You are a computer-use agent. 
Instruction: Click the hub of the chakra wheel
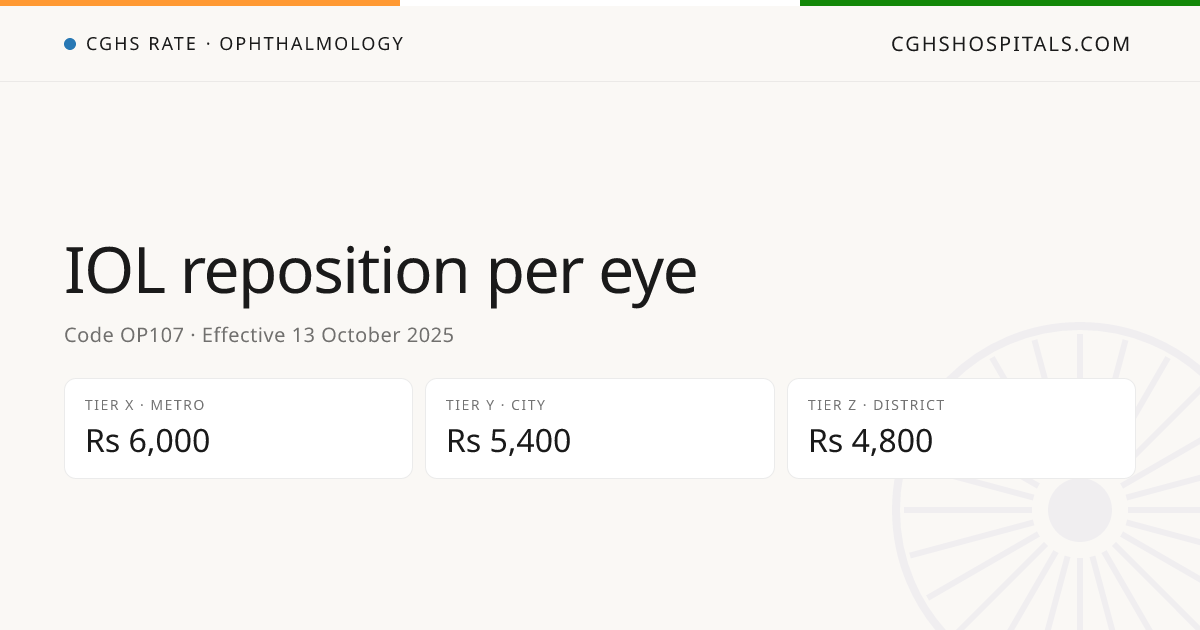tap(1080, 510)
